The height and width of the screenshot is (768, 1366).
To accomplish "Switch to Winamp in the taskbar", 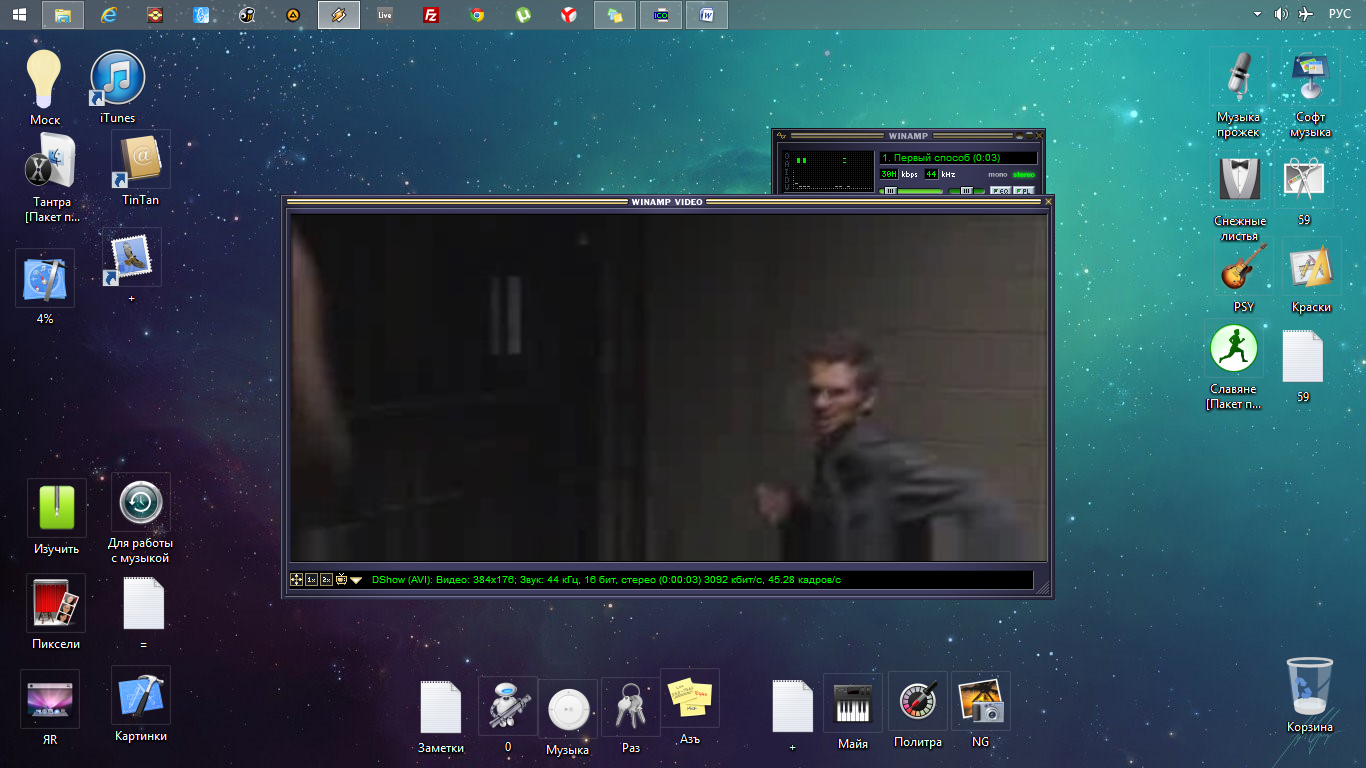I will click(x=339, y=15).
